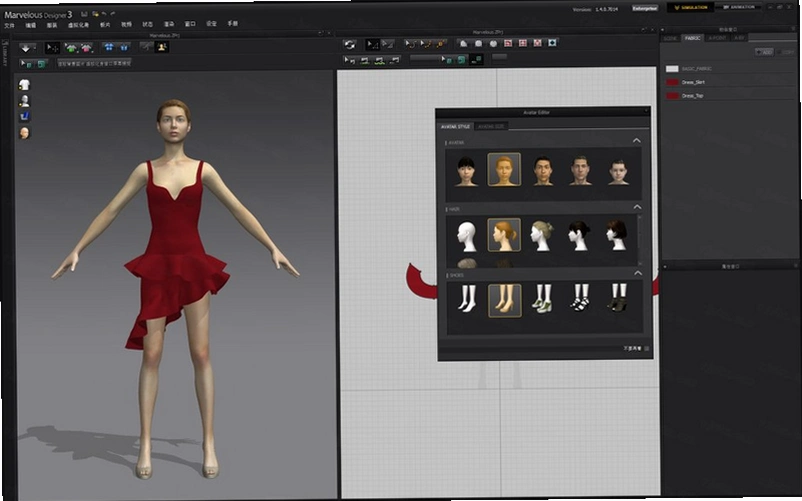Click the pink garment toolbar icon

(86, 48)
